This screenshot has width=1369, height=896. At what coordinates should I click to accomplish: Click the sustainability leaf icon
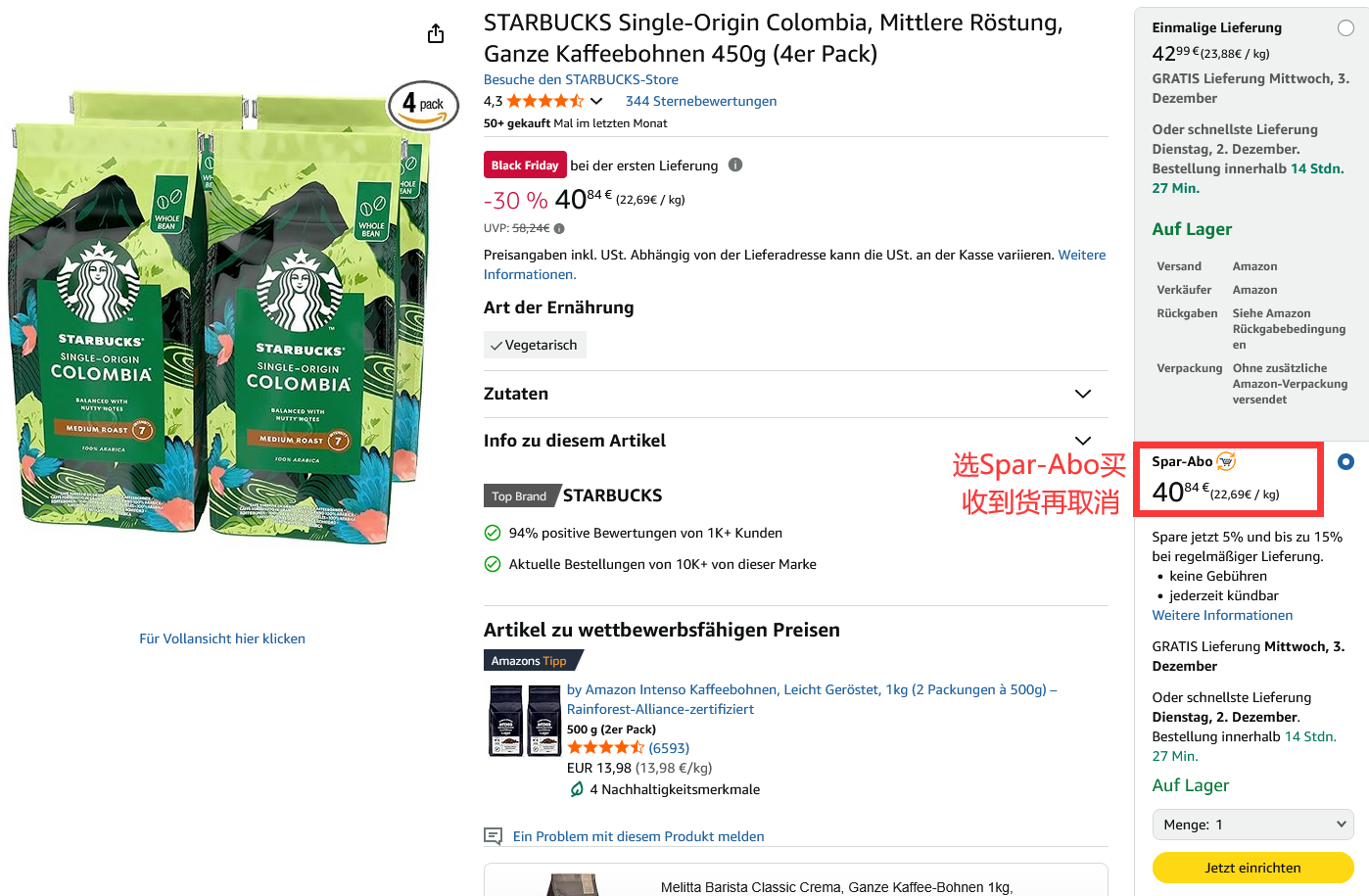577,789
